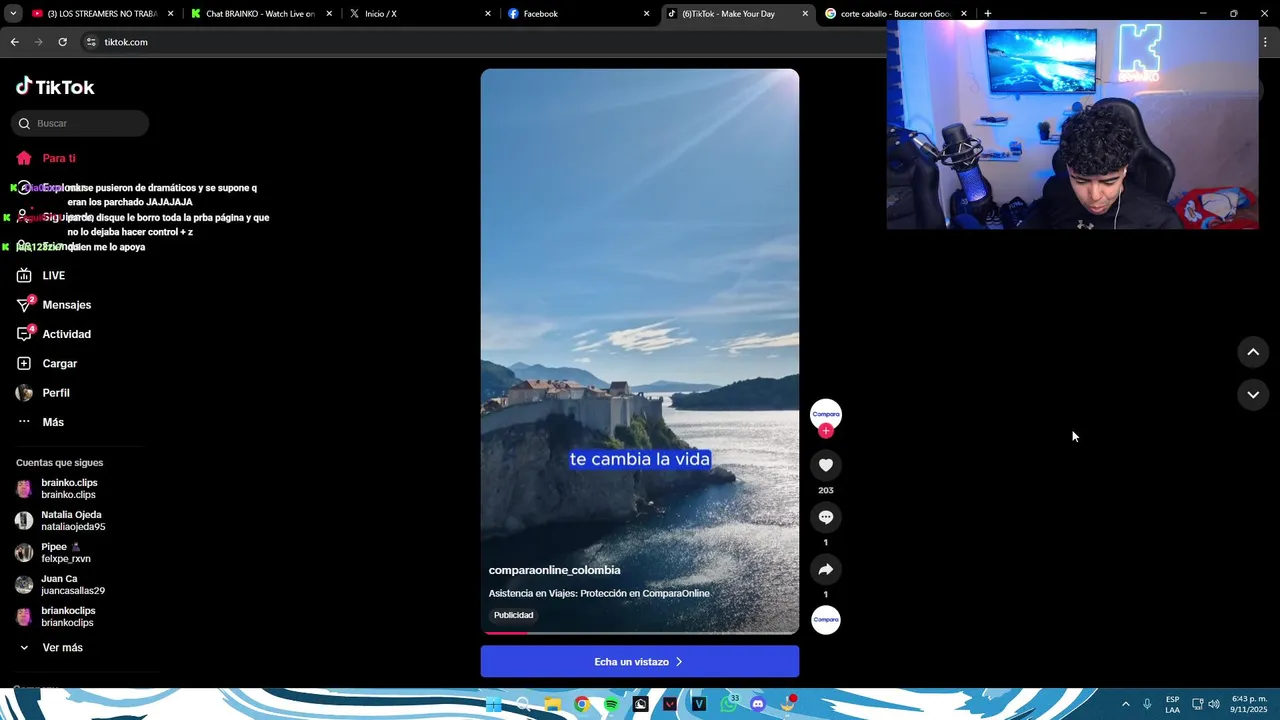Go to previous video with up chevron
This screenshot has width=1280, height=720.
(1253, 352)
